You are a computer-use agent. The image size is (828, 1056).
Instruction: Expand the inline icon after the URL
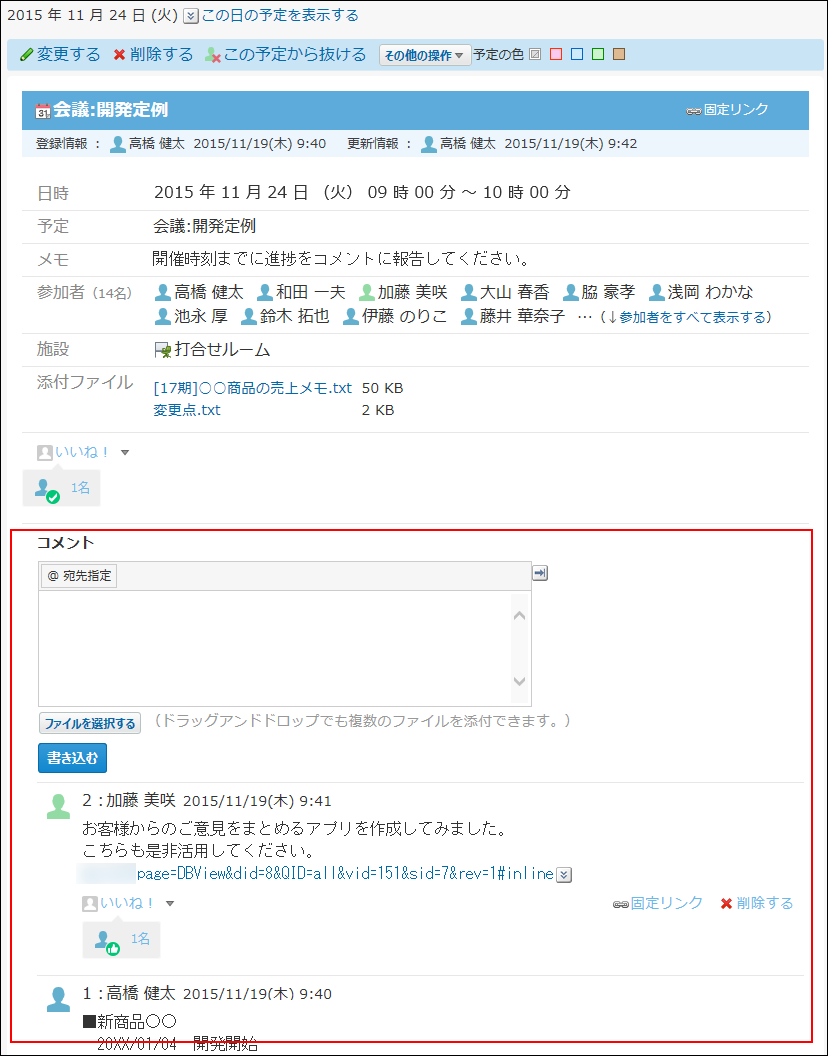tap(565, 875)
